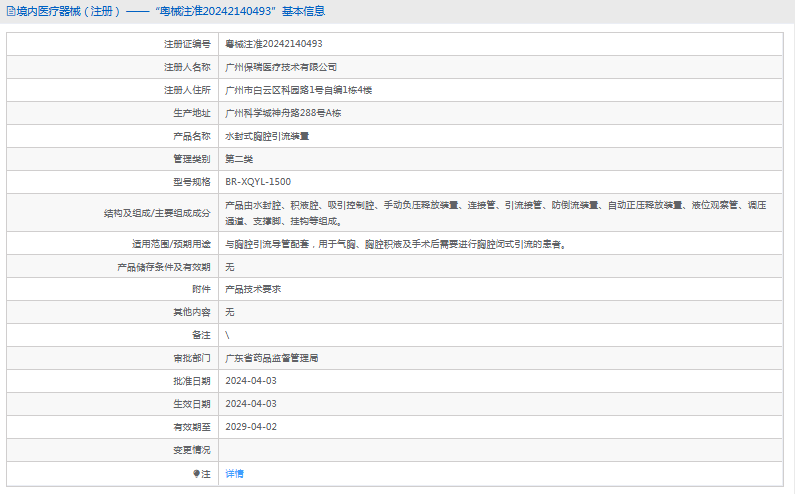Select the backslash value in 备注 row
The height and width of the screenshot is (494, 795).
(227, 335)
